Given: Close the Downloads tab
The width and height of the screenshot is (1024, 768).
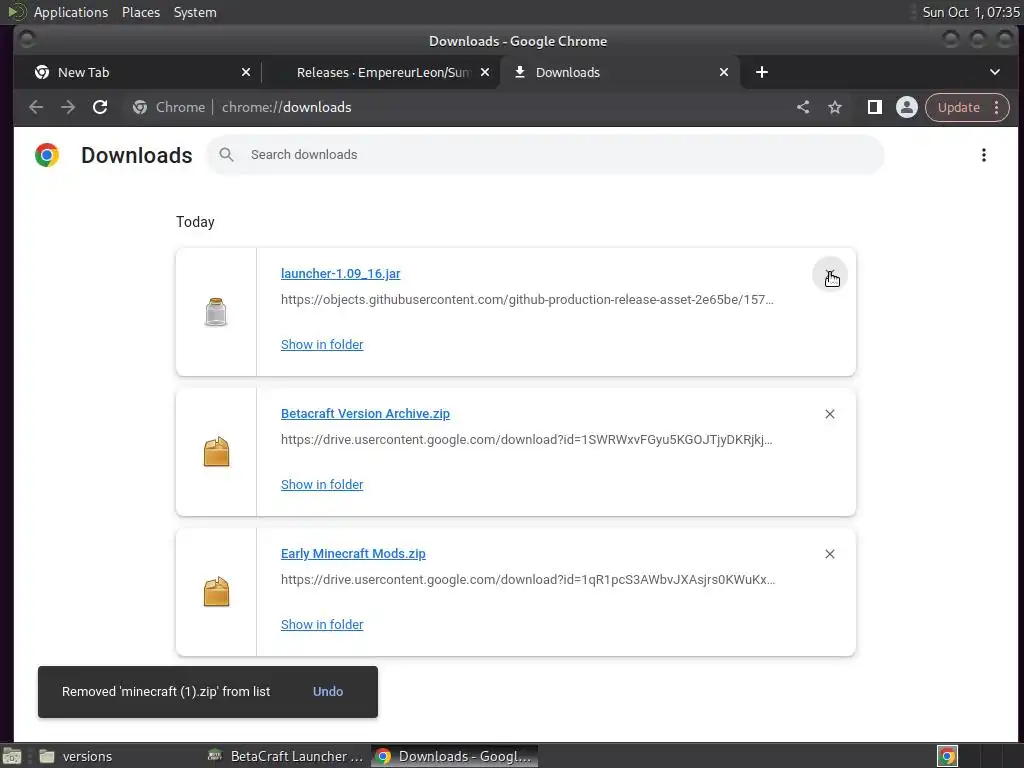Looking at the screenshot, I should (x=724, y=72).
